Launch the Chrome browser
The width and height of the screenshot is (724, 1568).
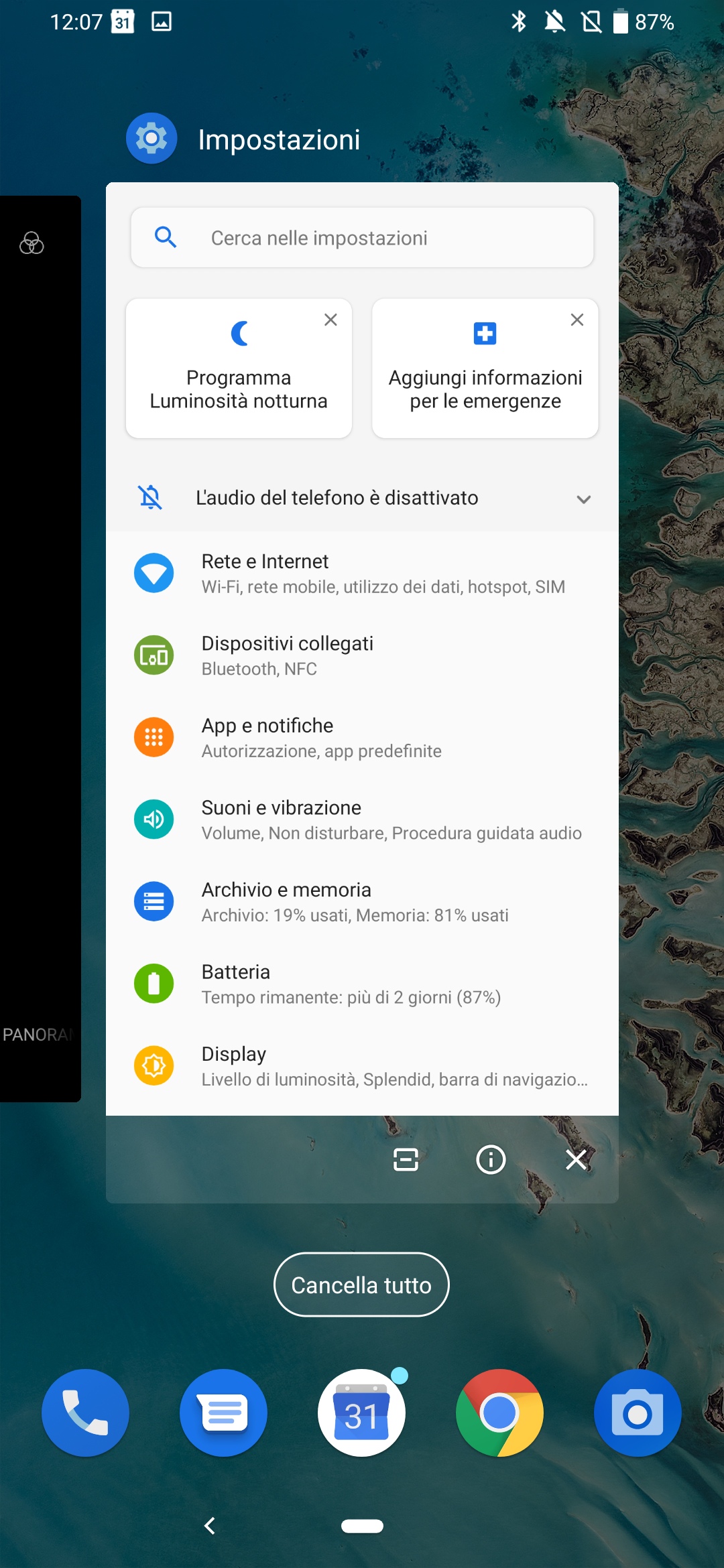[x=499, y=1413]
